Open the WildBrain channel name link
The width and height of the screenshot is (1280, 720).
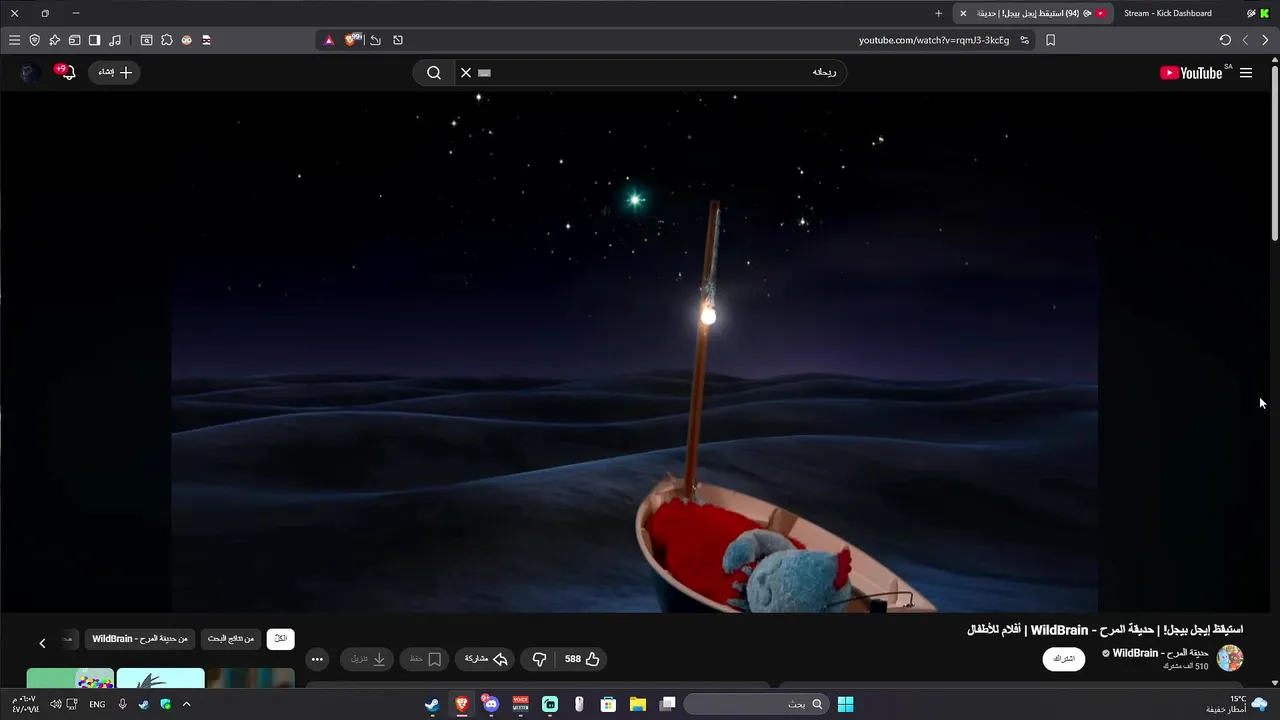tap(1160, 653)
